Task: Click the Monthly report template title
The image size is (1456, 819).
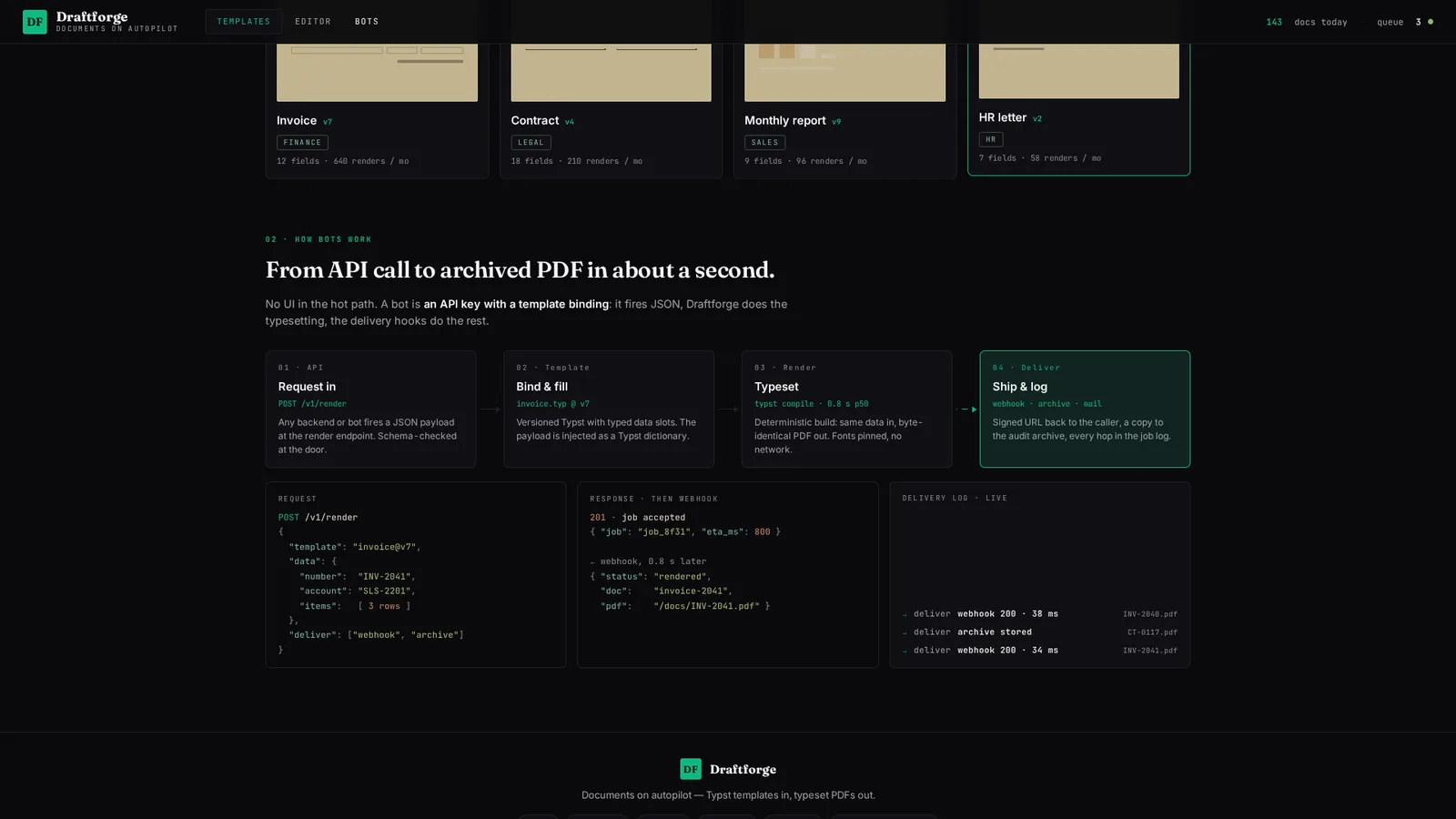Action: coord(785,120)
